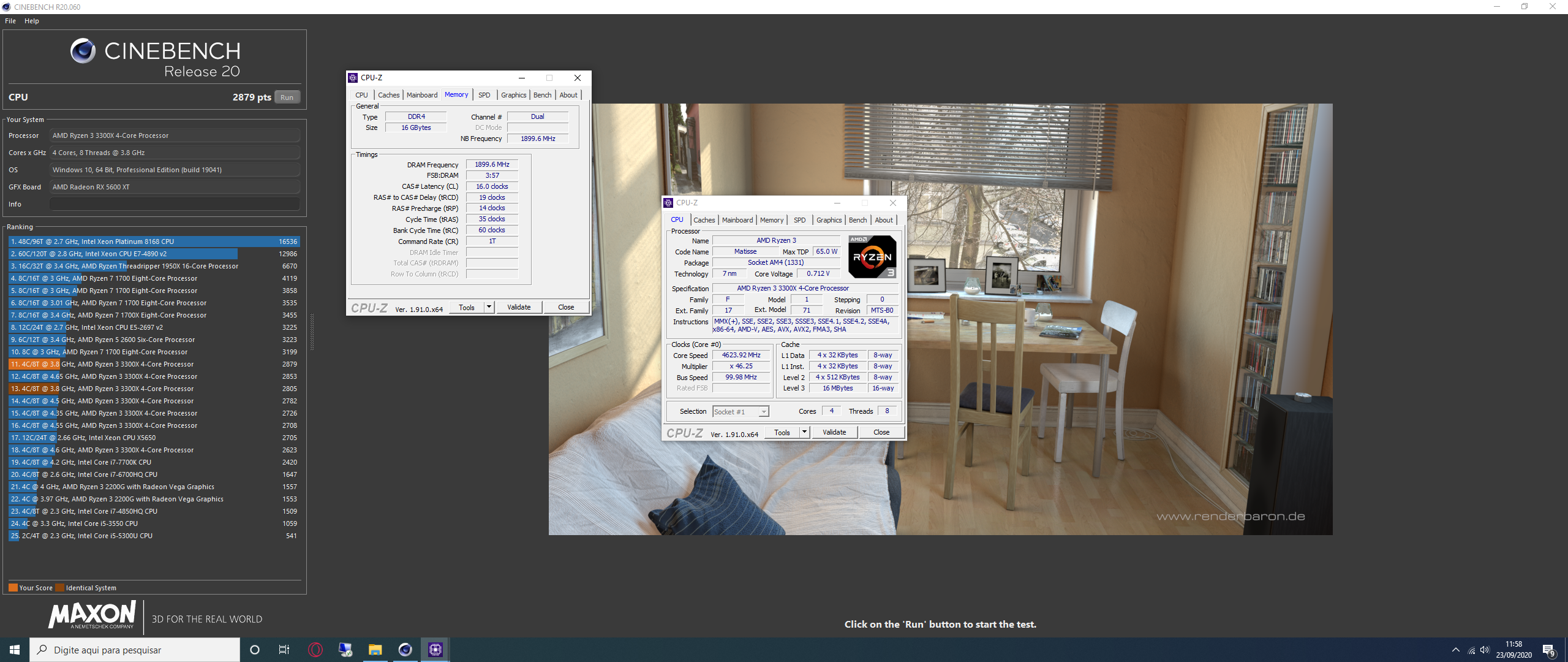Restore down the Cinebench window
Image resolution: width=1568 pixels, height=662 pixels.
(x=1525, y=7)
